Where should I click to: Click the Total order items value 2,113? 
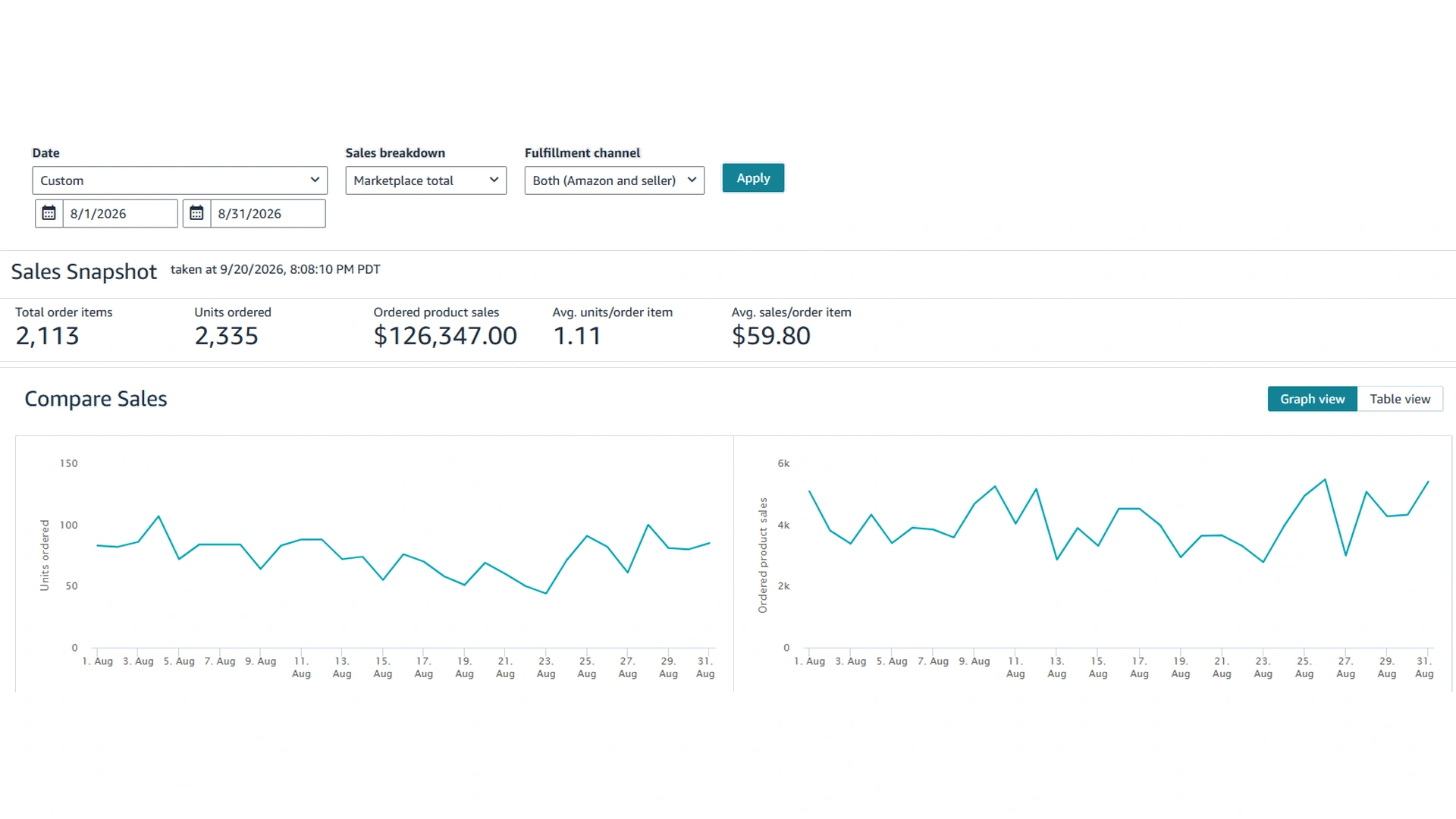click(x=48, y=336)
